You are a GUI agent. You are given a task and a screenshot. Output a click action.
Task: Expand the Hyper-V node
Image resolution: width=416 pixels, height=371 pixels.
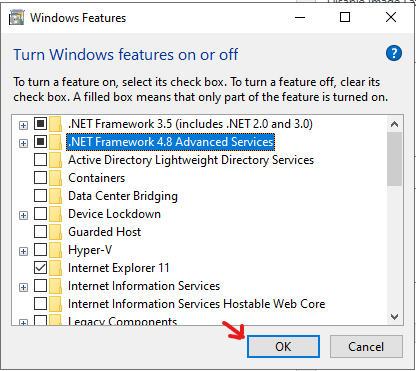[x=23, y=252]
